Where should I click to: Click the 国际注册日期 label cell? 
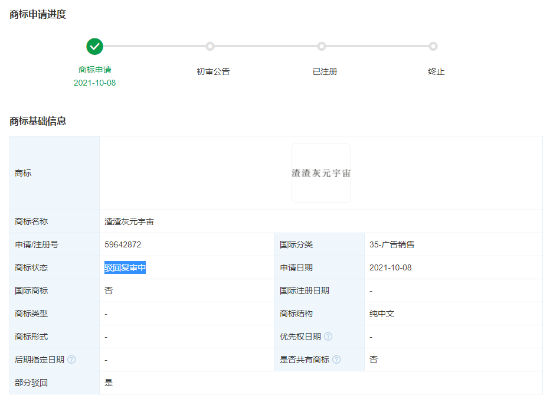304,291
